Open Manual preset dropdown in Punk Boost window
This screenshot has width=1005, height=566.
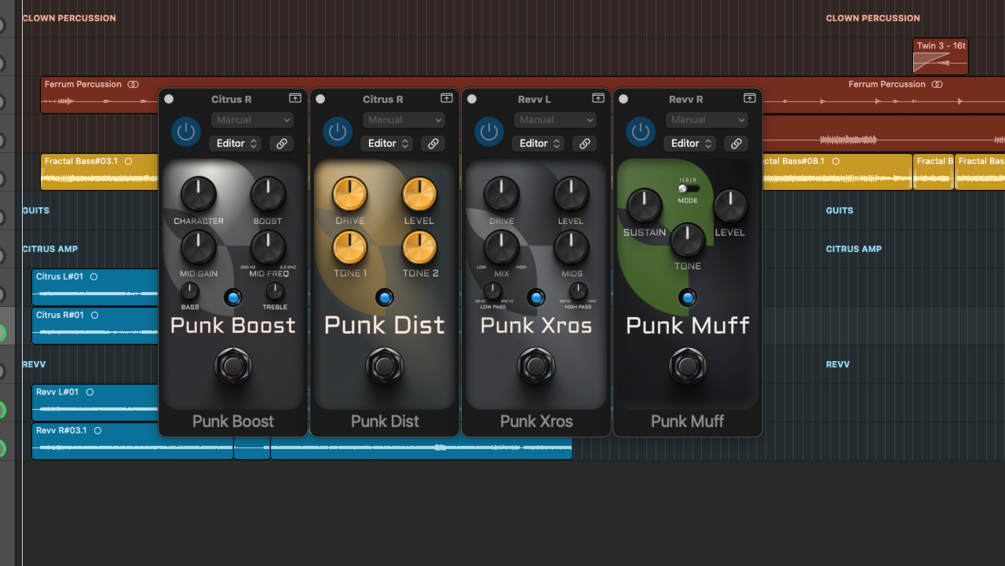[x=252, y=120]
